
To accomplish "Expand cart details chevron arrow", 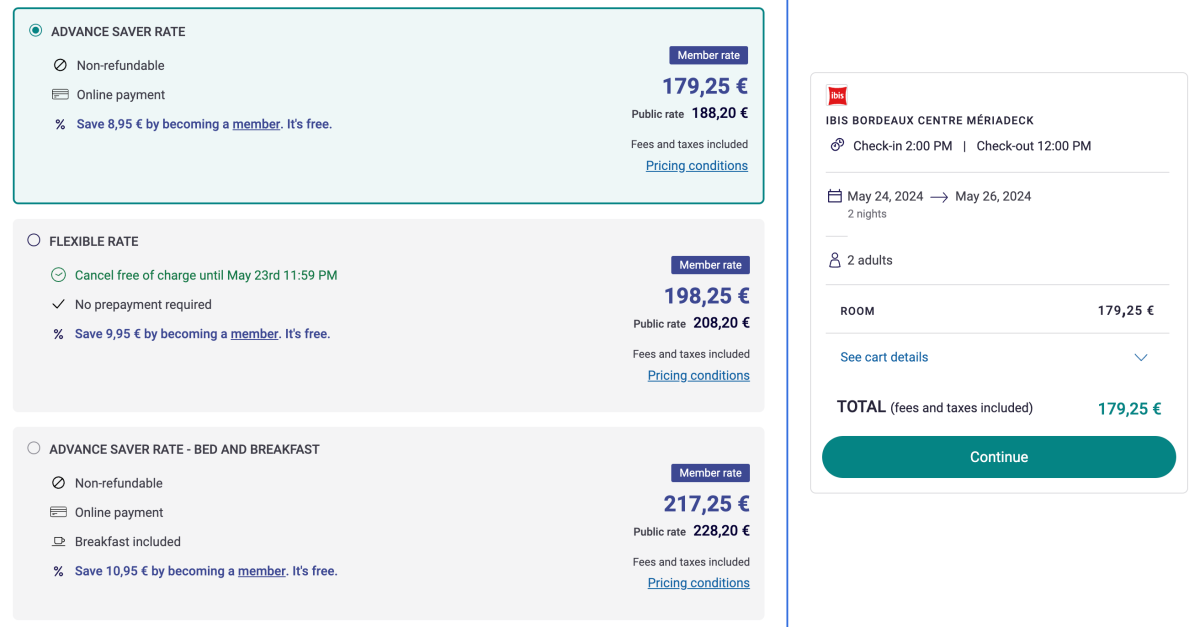I will [1141, 357].
